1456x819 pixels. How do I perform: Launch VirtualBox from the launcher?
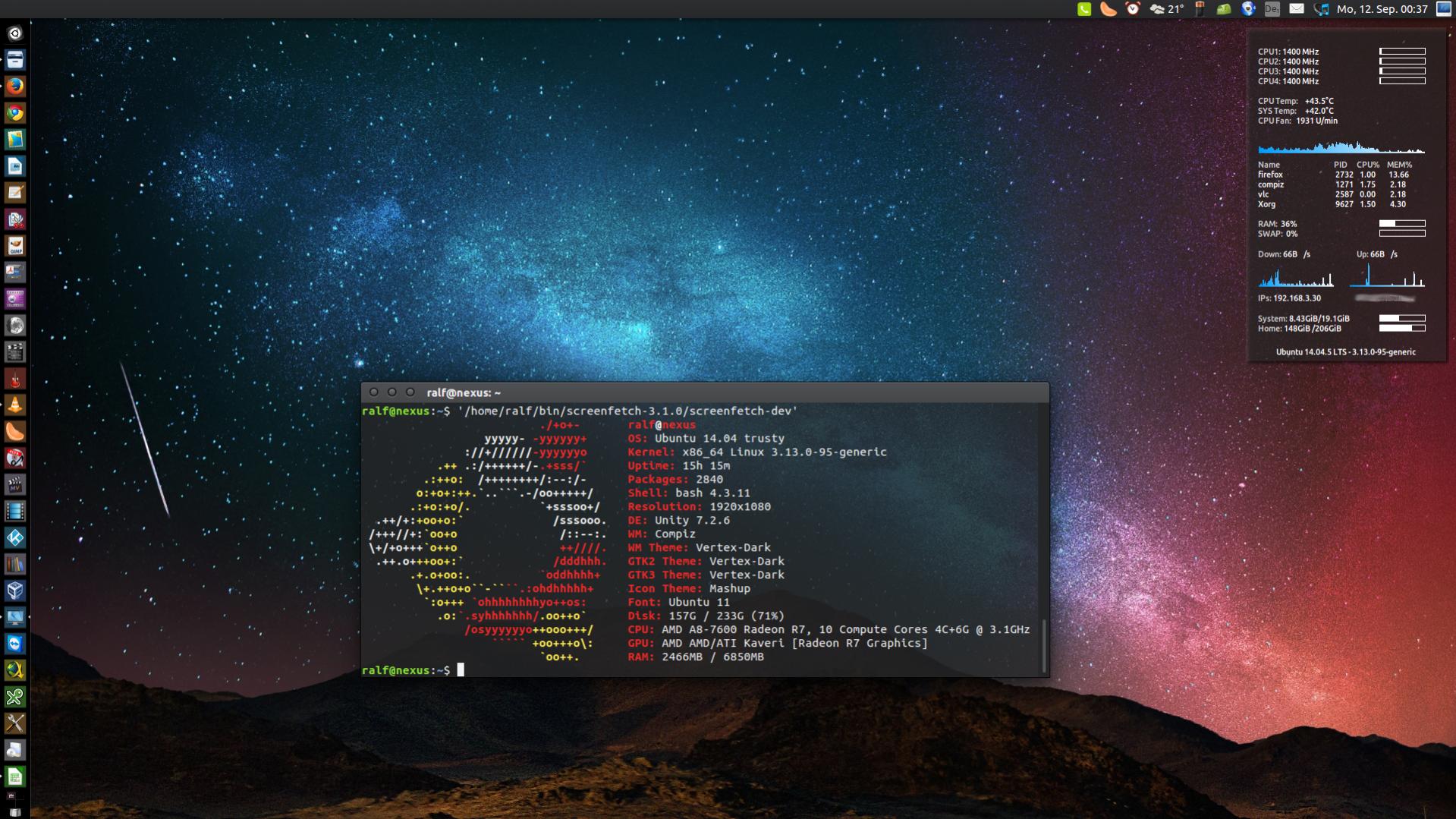pyautogui.click(x=14, y=591)
